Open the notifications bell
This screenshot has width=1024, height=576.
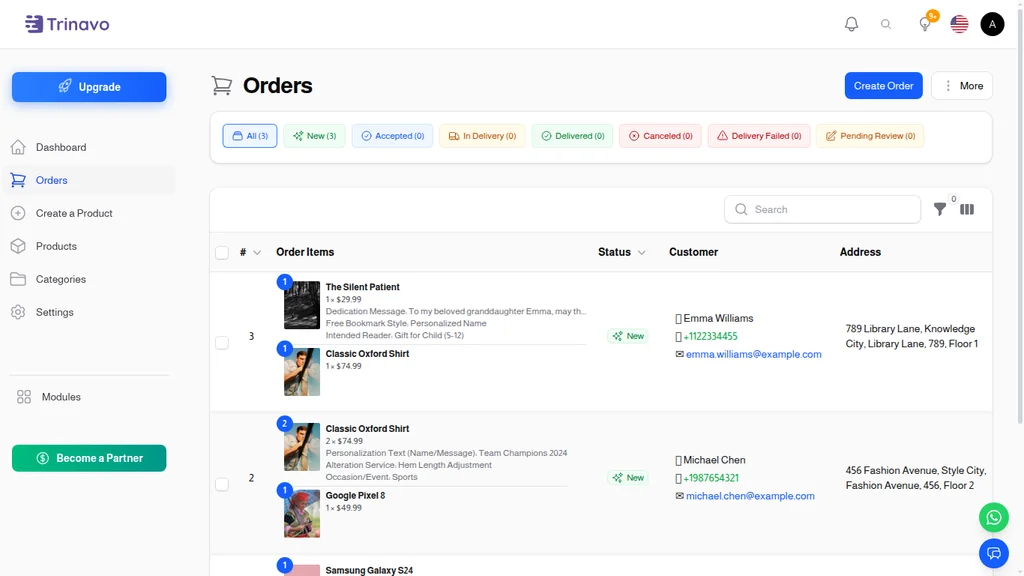click(851, 24)
